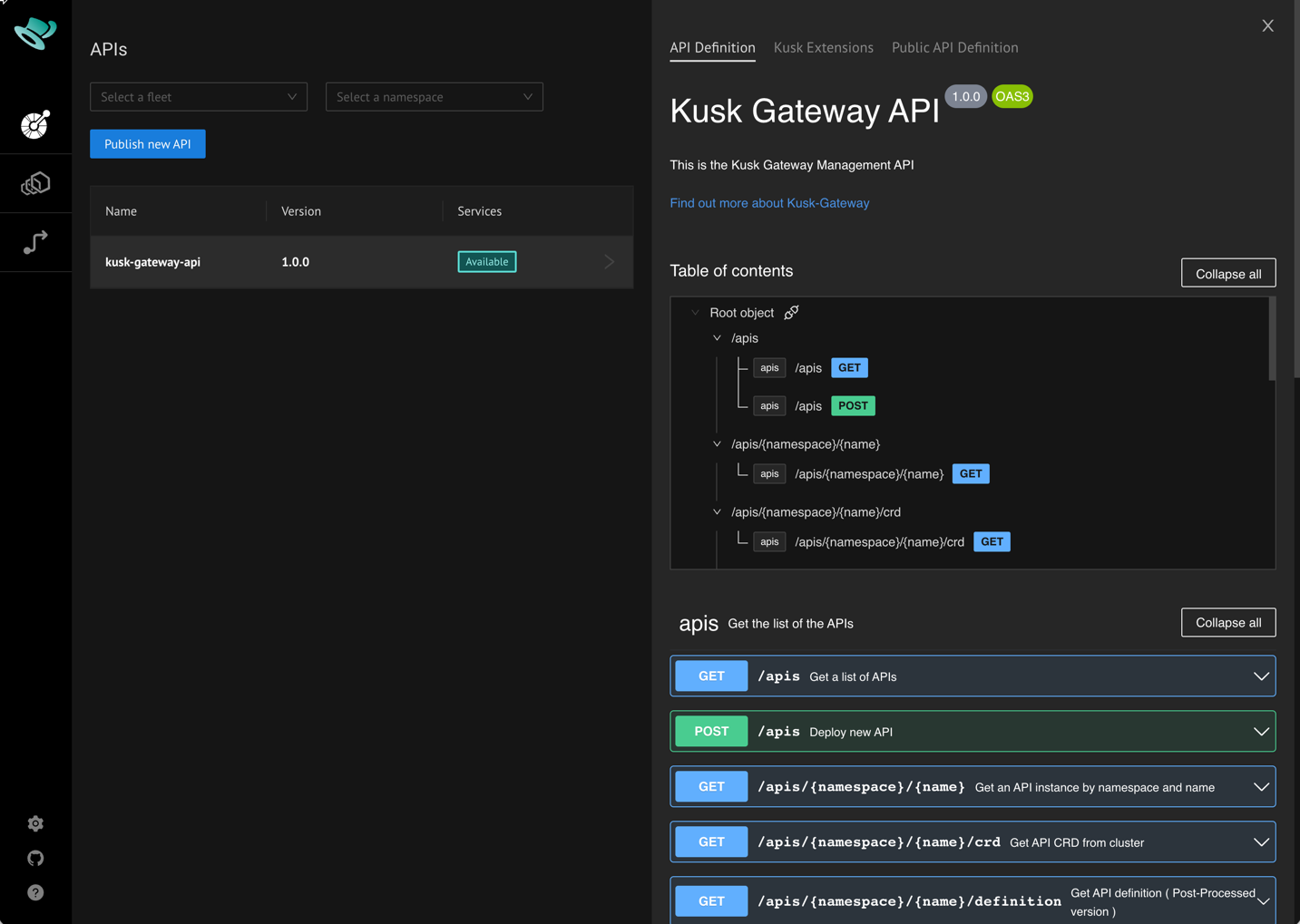
Task: Switch to the API Definition tab
Action: coord(712,48)
